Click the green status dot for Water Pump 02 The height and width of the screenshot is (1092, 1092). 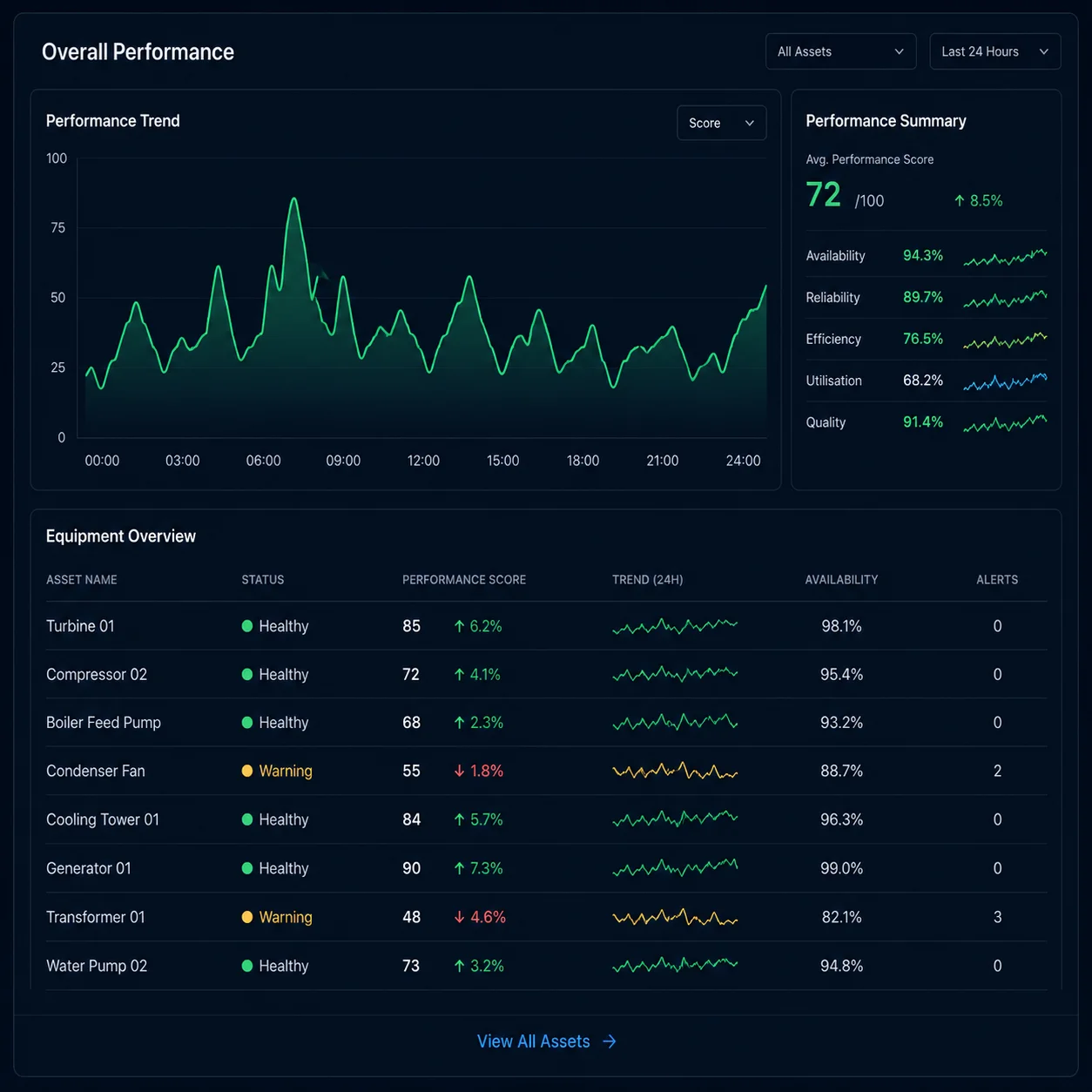pyautogui.click(x=247, y=966)
